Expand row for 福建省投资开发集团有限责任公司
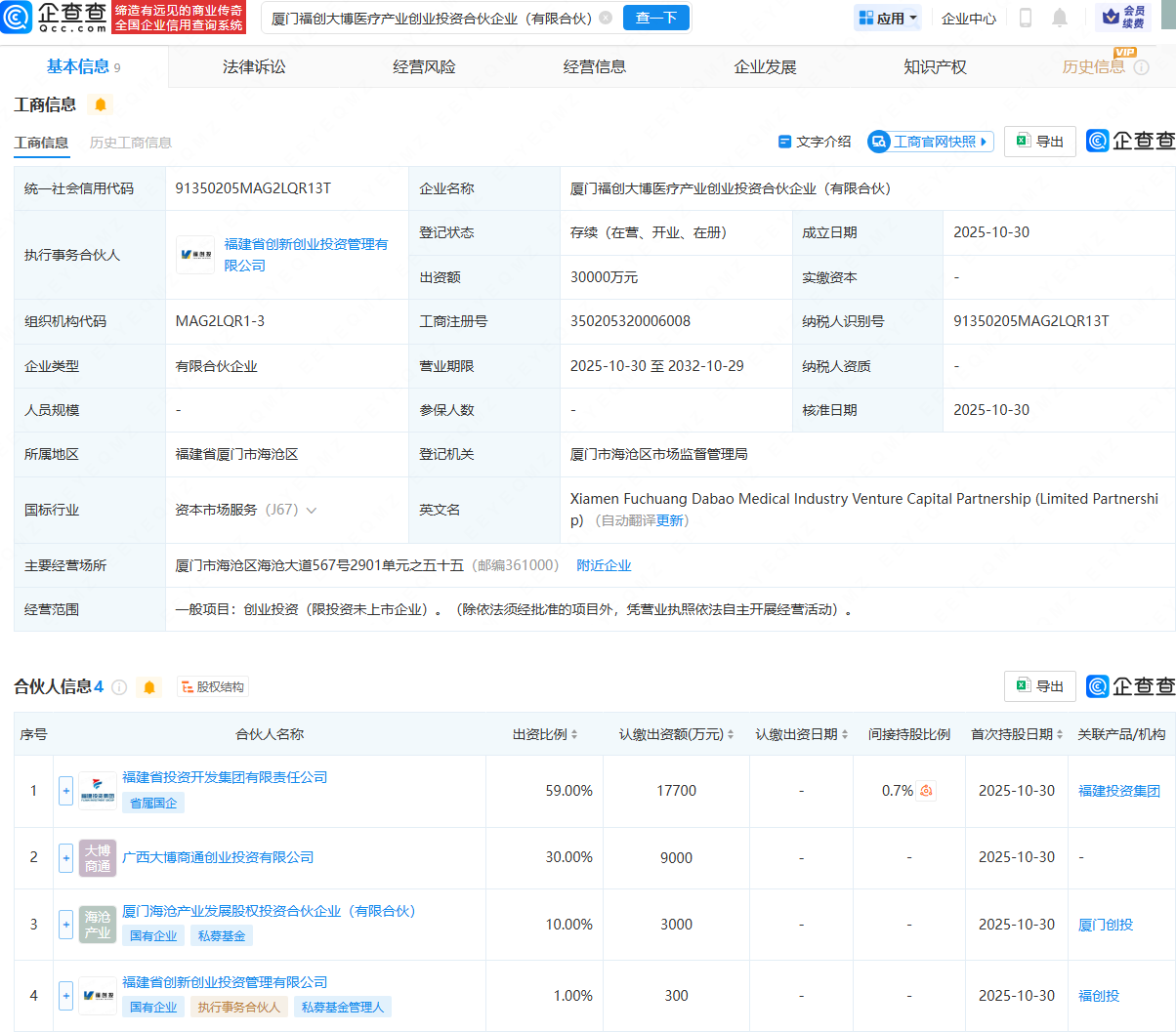Screen dimensions: 1176x1032 point(65,791)
